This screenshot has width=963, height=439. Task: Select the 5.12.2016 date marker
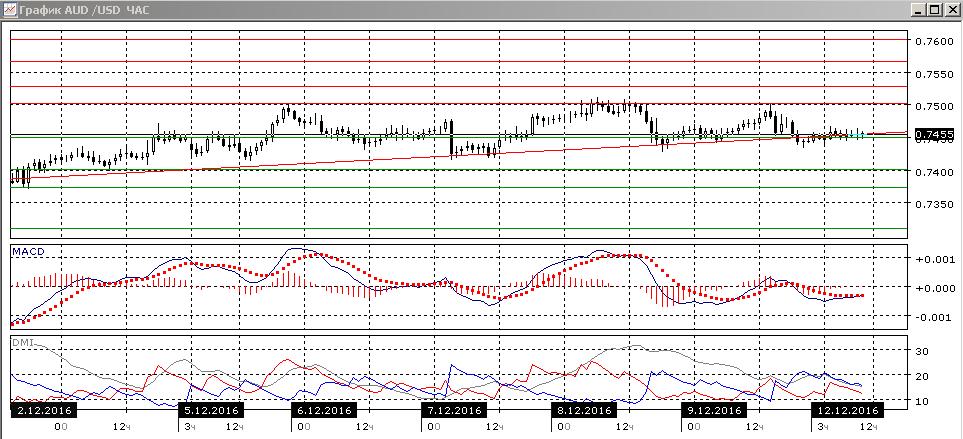pos(211,410)
